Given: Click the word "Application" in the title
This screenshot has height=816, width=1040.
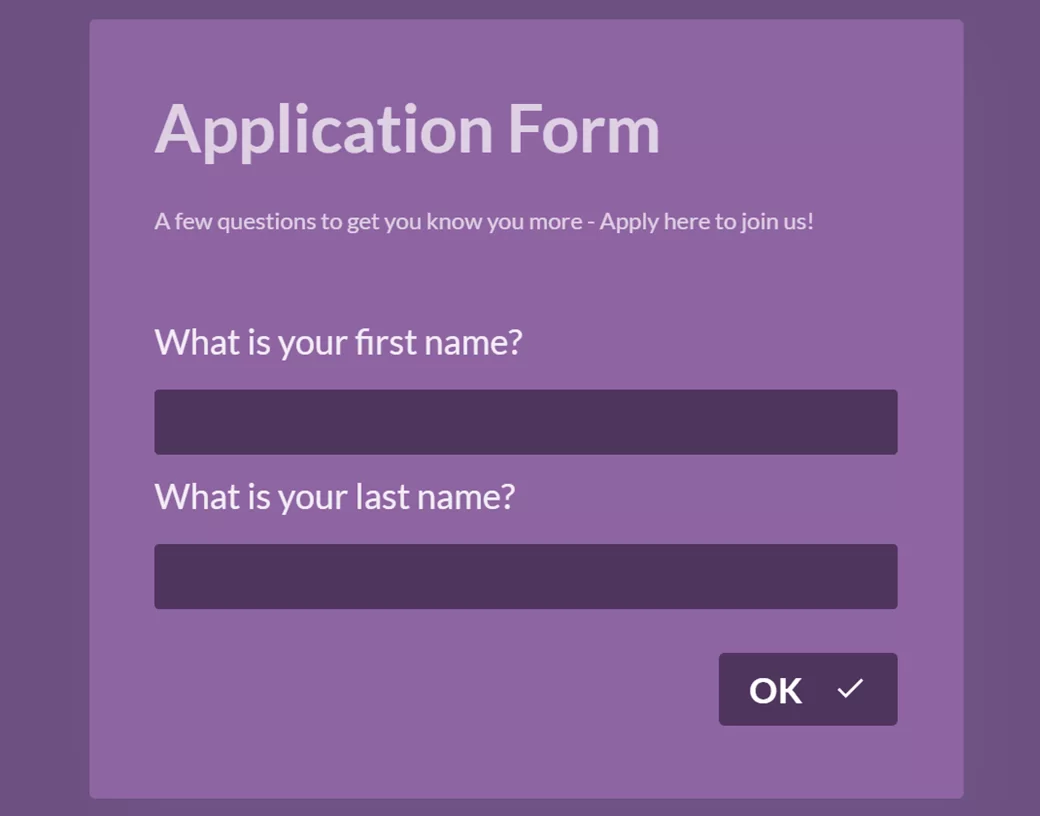Looking at the screenshot, I should click(x=324, y=129).
